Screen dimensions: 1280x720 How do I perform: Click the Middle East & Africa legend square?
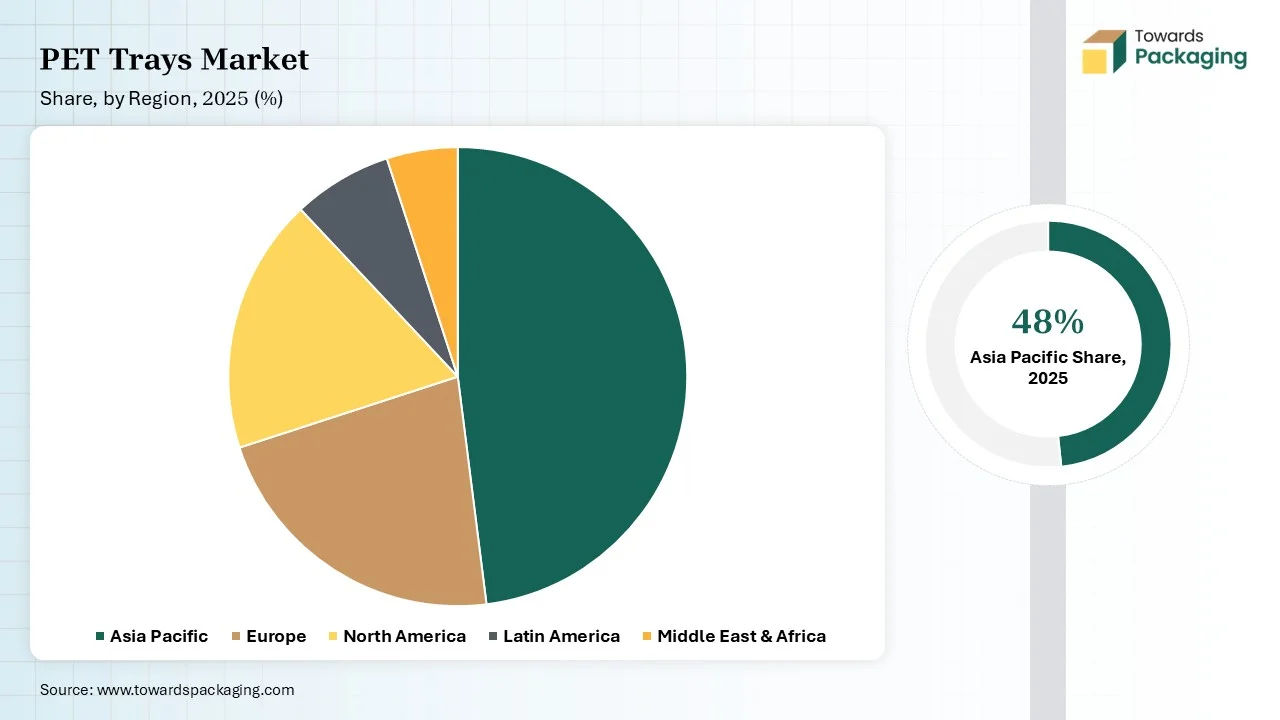pos(647,637)
